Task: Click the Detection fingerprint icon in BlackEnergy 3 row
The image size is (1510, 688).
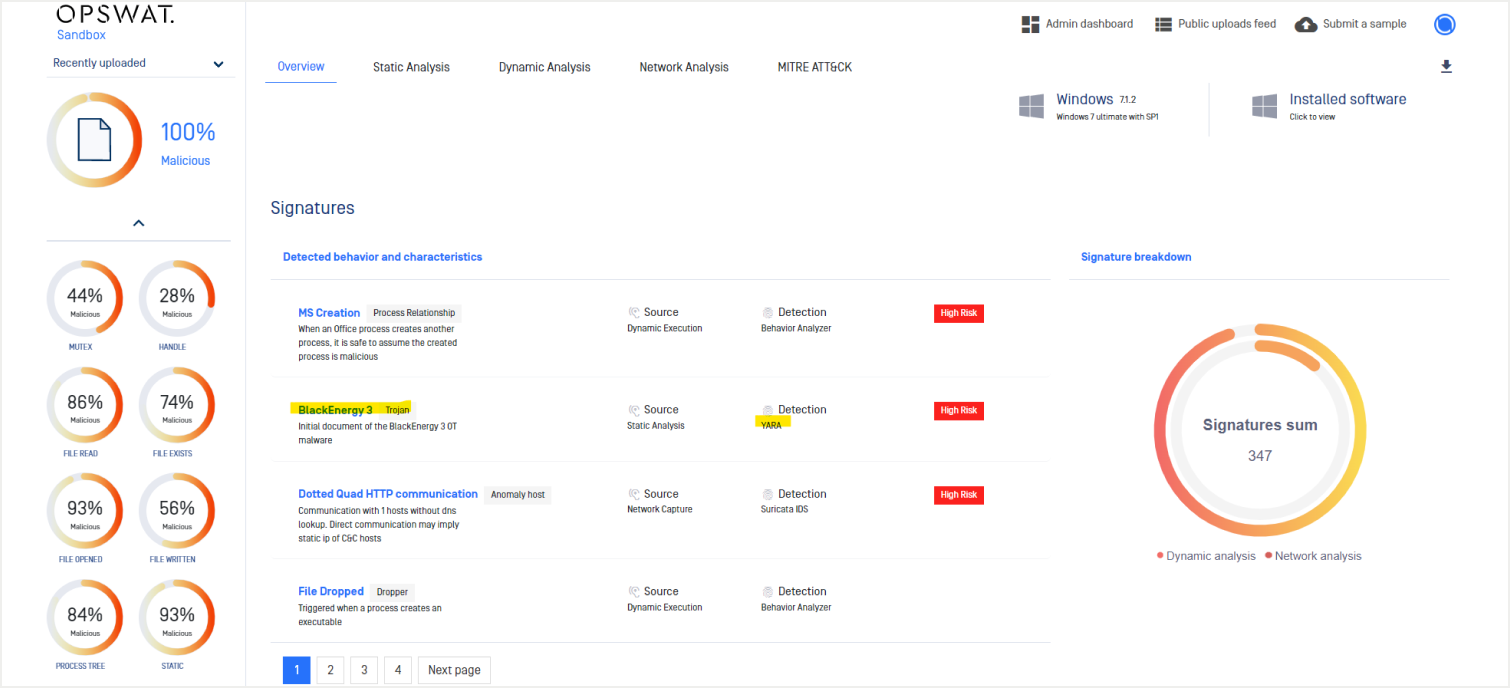Action: point(767,410)
